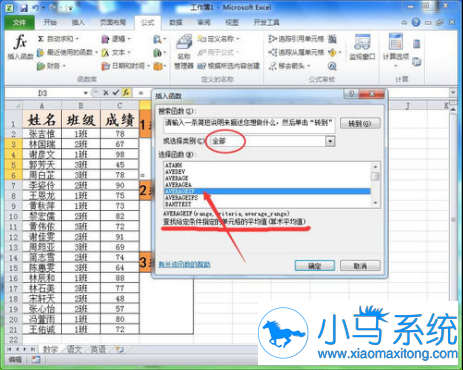Click the Redo icon

click(52, 7)
